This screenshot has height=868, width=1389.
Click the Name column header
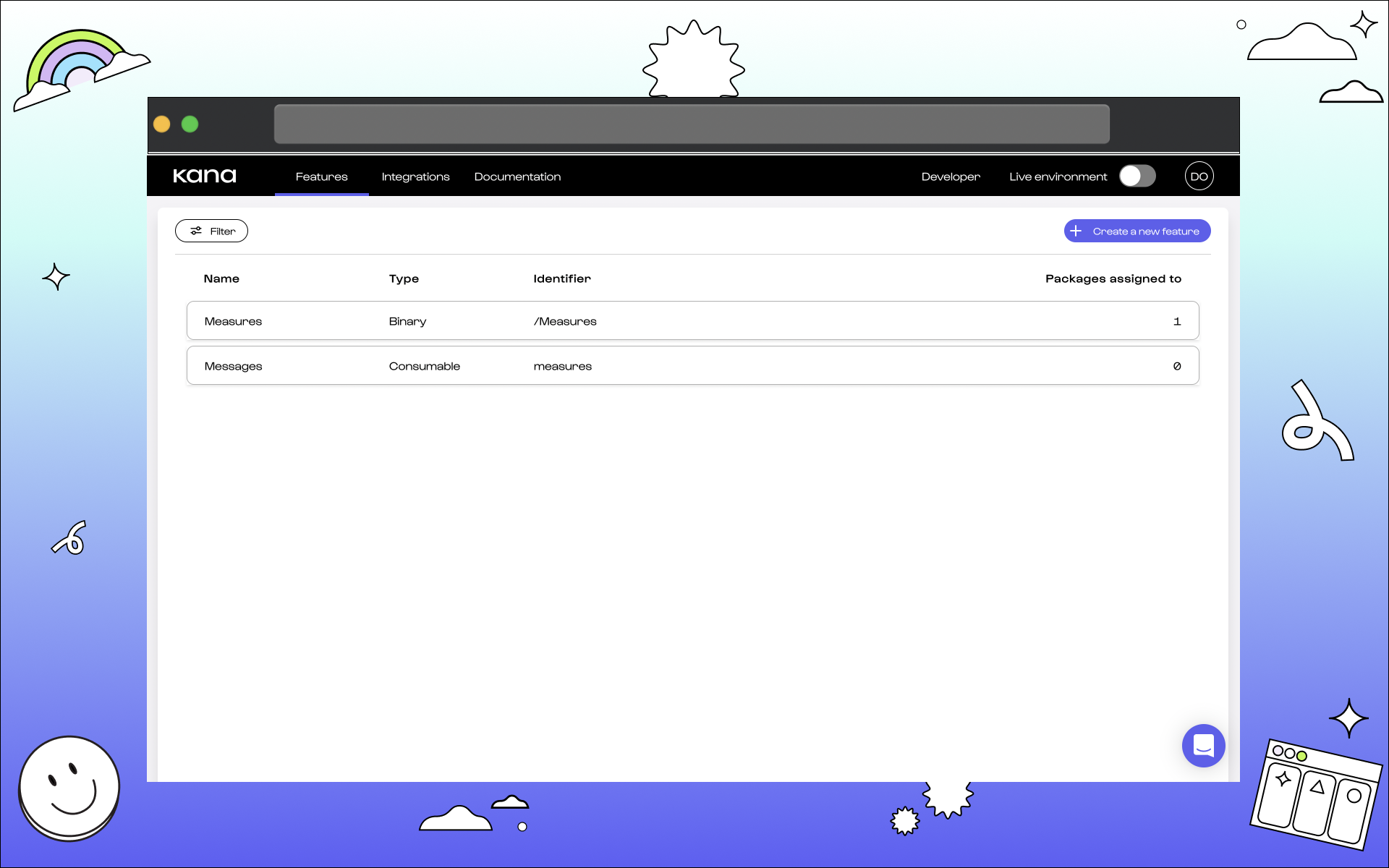(x=221, y=278)
